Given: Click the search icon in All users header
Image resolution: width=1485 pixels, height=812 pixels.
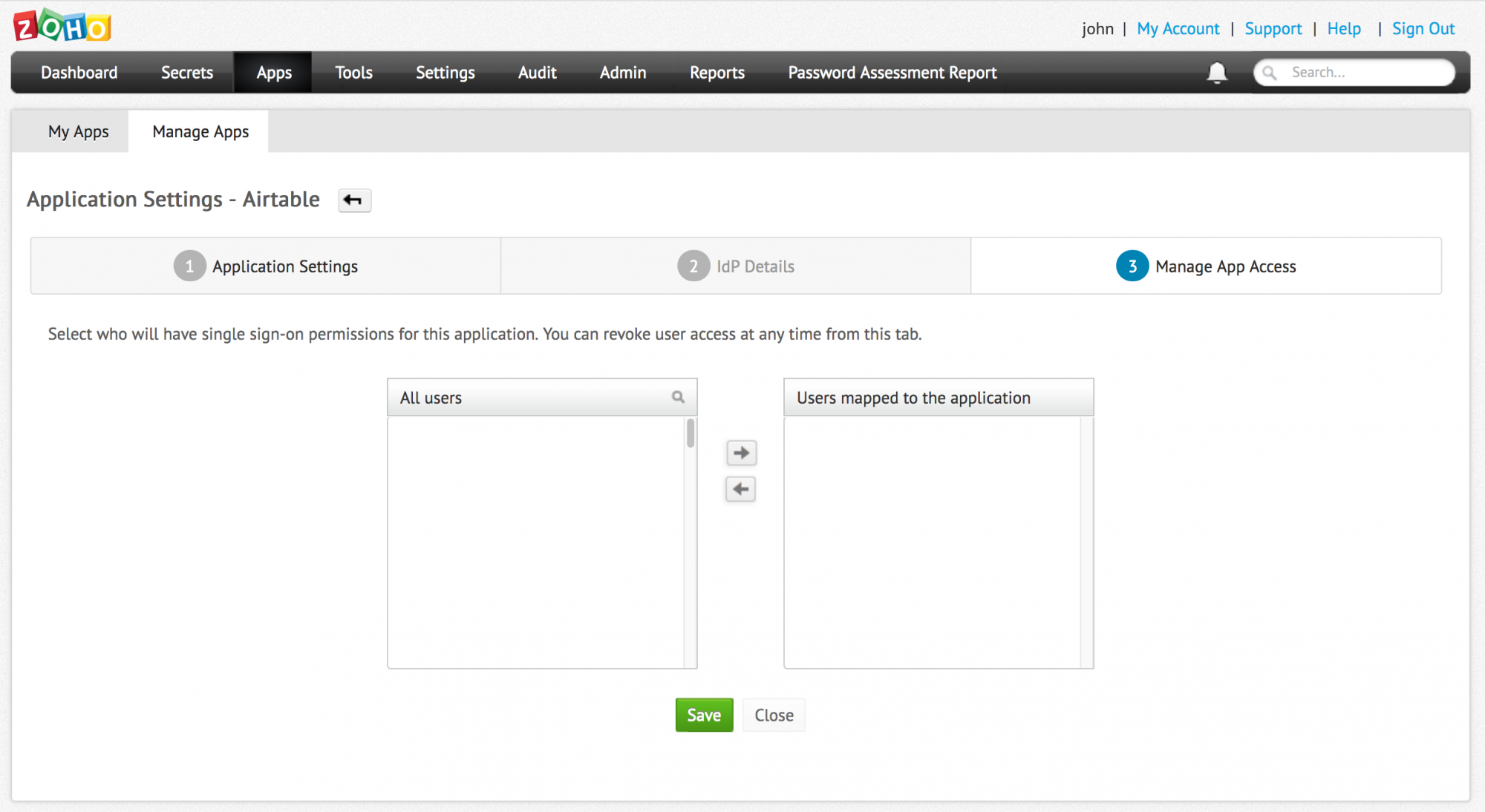Looking at the screenshot, I should [678, 397].
